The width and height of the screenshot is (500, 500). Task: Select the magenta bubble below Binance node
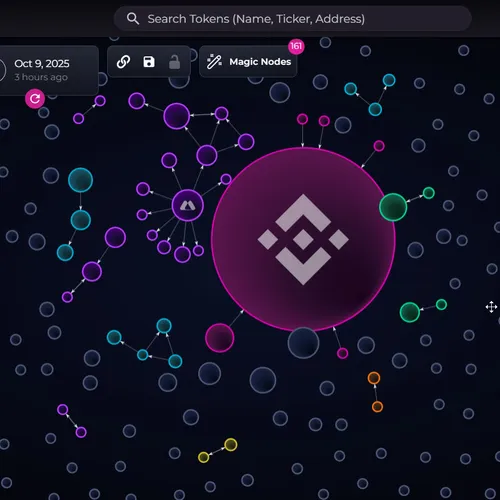tap(219, 338)
